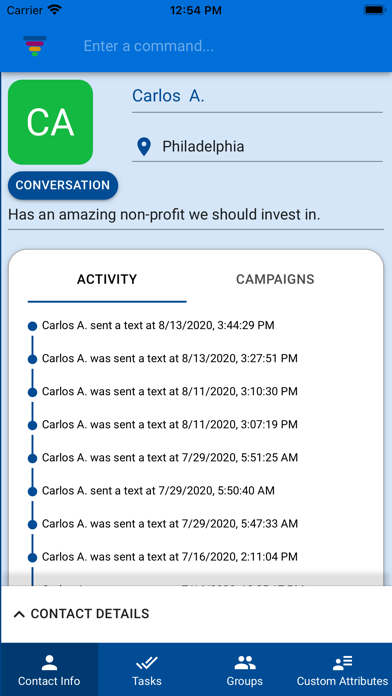Screen dimensions: 392x696
Task: Select the 8/13/2020 3:44:29 PM activity marker
Action: point(32,326)
